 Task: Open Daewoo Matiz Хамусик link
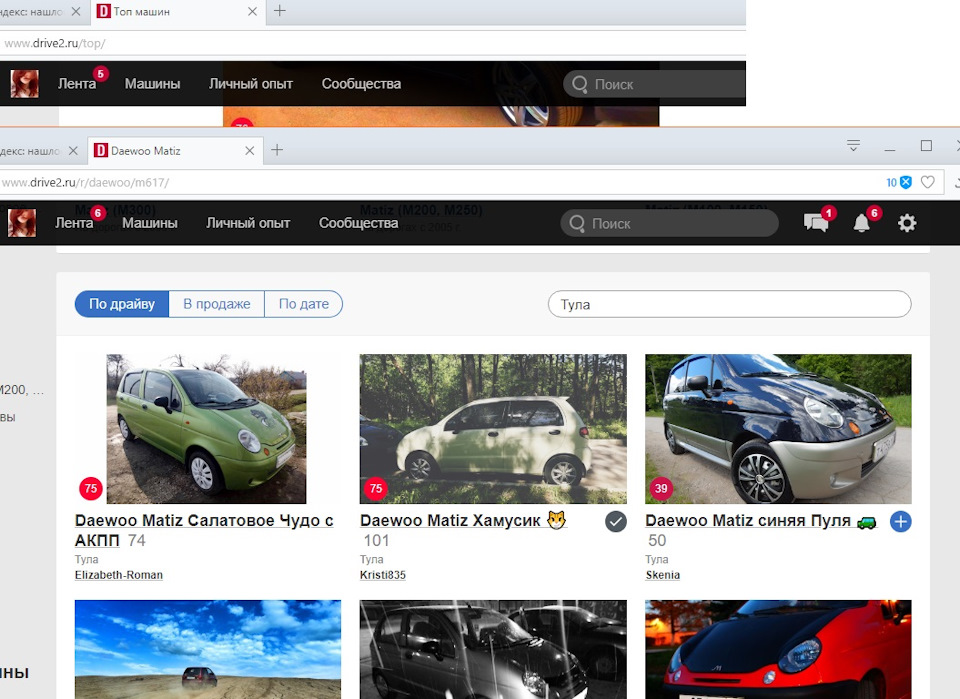pos(463,520)
